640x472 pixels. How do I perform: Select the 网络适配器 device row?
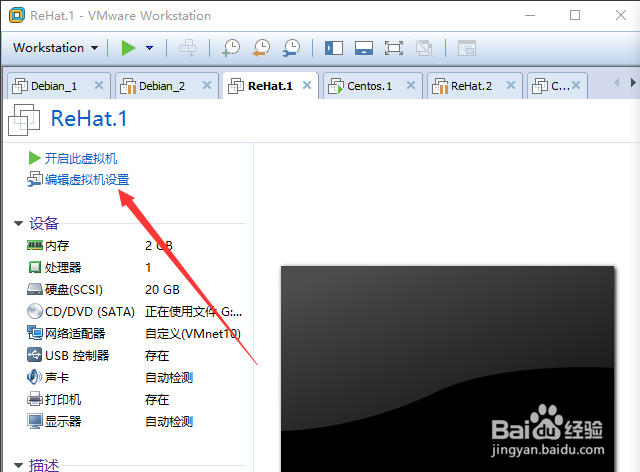135,334
